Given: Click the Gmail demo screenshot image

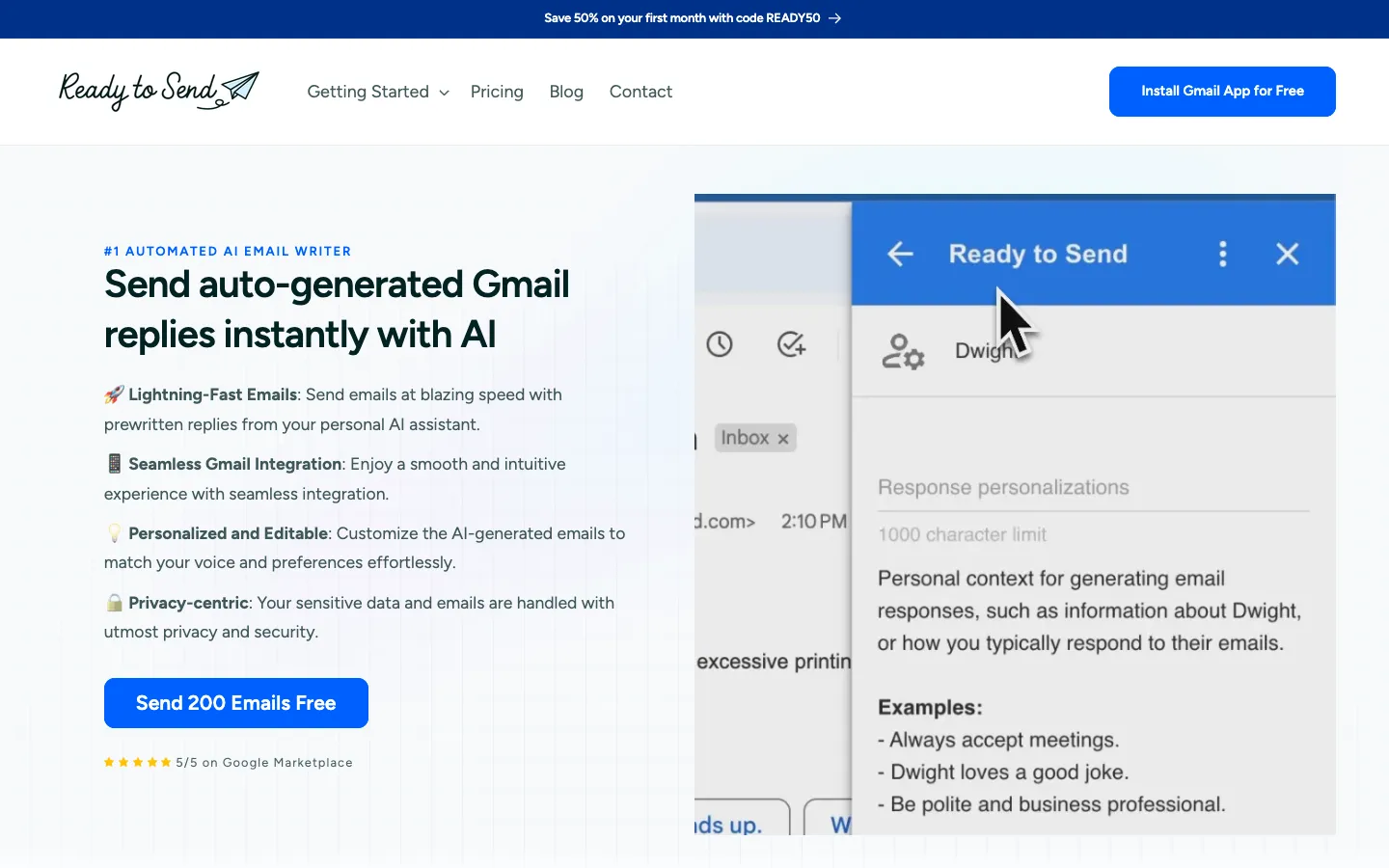Looking at the screenshot, I should [x=1015, y=514].
